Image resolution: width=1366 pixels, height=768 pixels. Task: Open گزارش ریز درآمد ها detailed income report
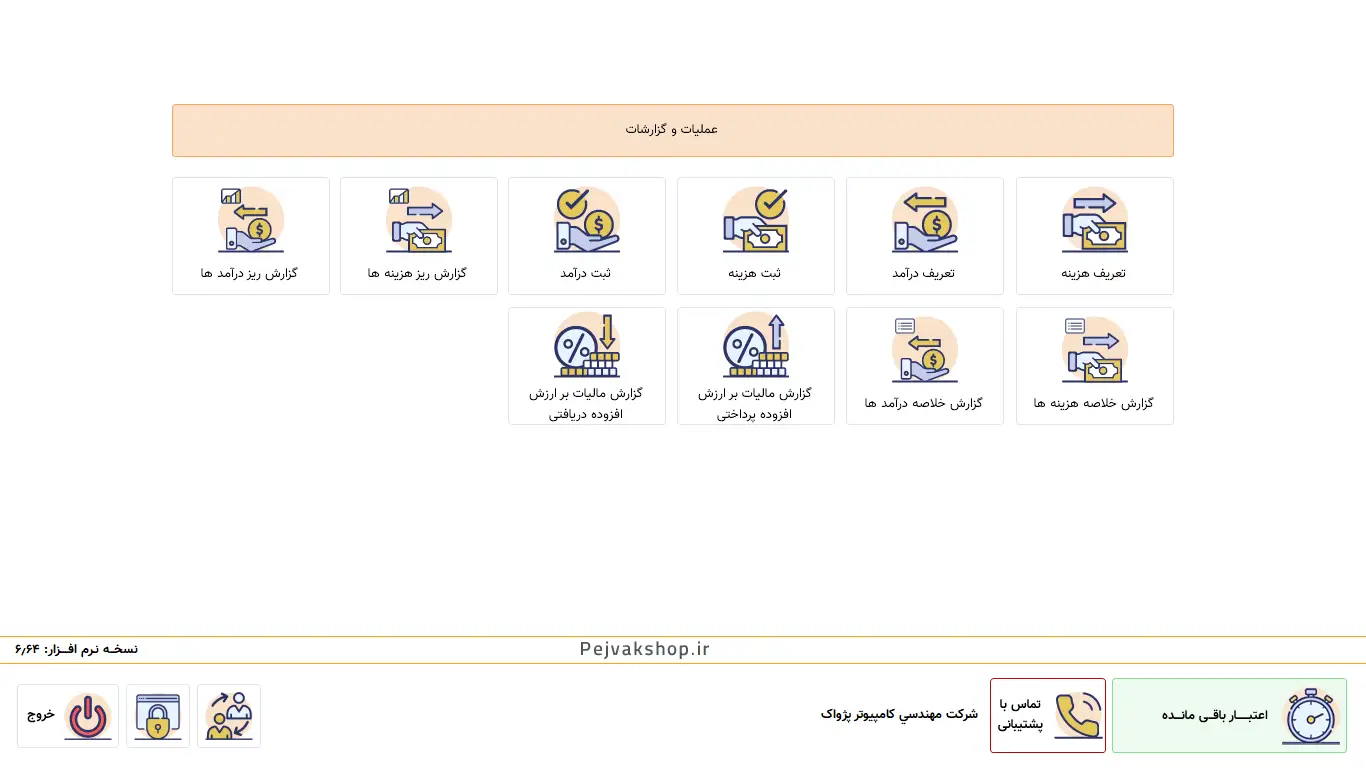[x=250, y=236]
